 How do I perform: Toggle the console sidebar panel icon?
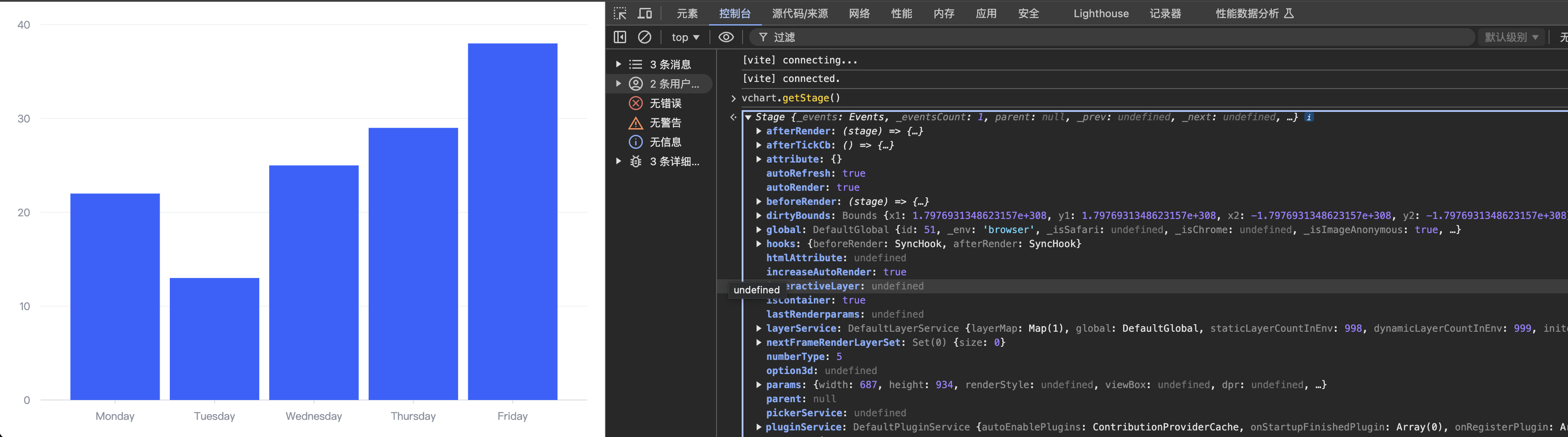coord(620,37)
